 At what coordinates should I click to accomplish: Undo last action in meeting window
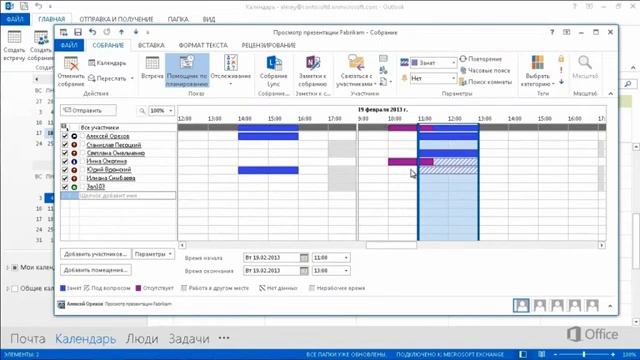pyautogui.click(x=92, y=32)
